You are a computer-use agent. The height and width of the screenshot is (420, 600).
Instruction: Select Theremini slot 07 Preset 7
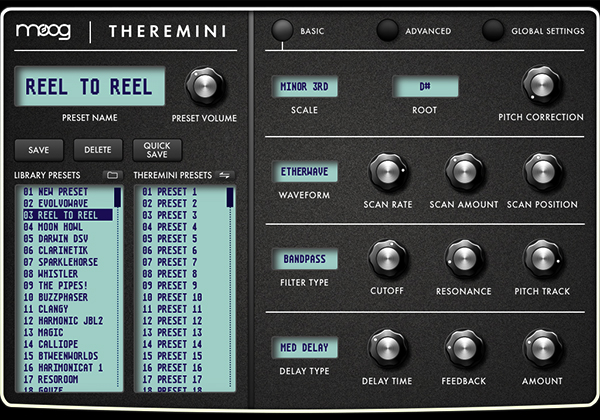click(x=183, y=262)
